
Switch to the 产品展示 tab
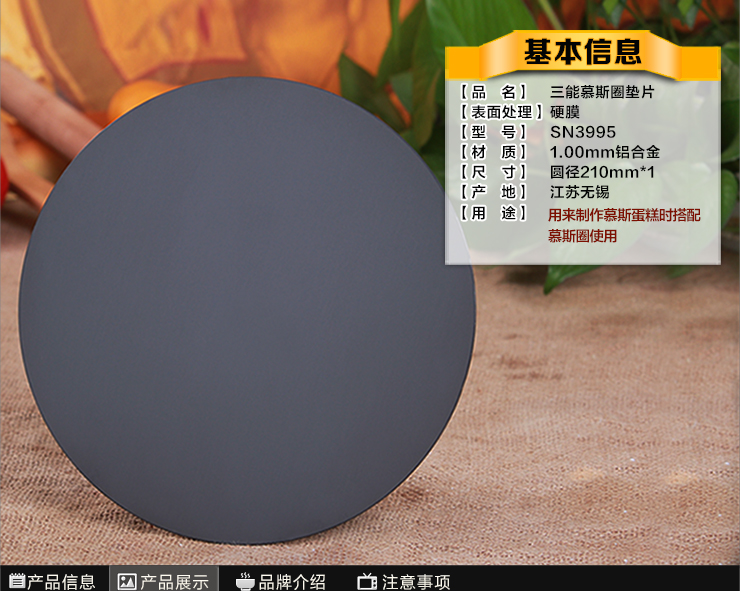point(164,580)
